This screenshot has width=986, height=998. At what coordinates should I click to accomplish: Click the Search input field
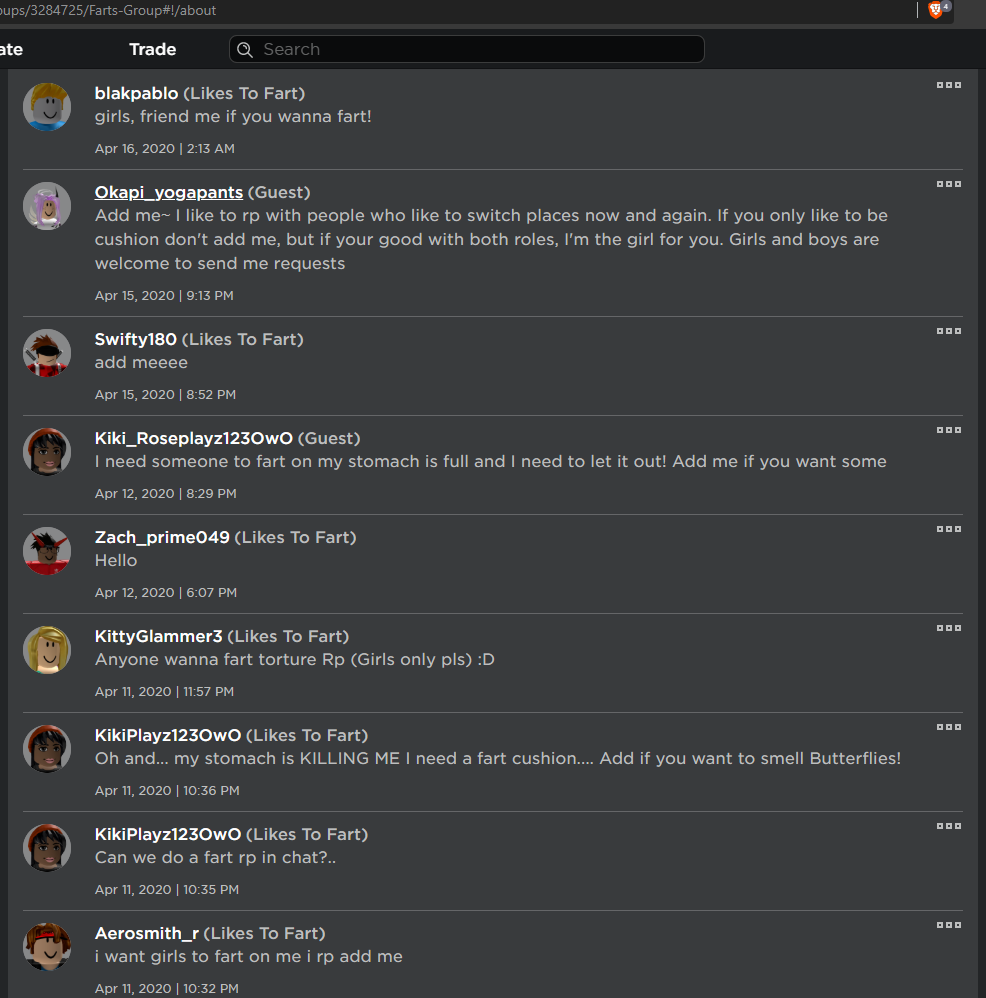click(475, 49)
